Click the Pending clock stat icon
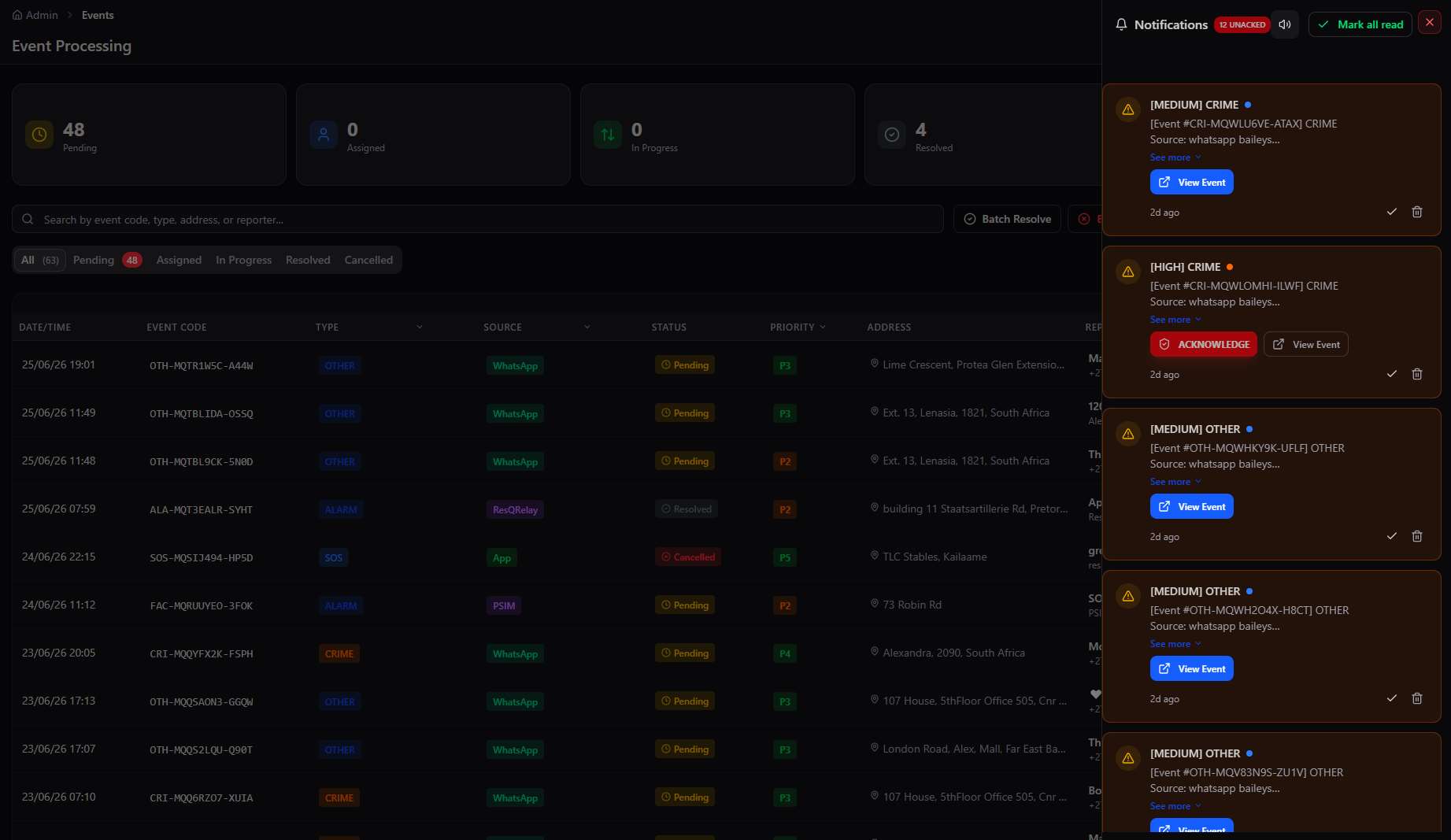The image size is (1451, 840). (x=39, y=135)
